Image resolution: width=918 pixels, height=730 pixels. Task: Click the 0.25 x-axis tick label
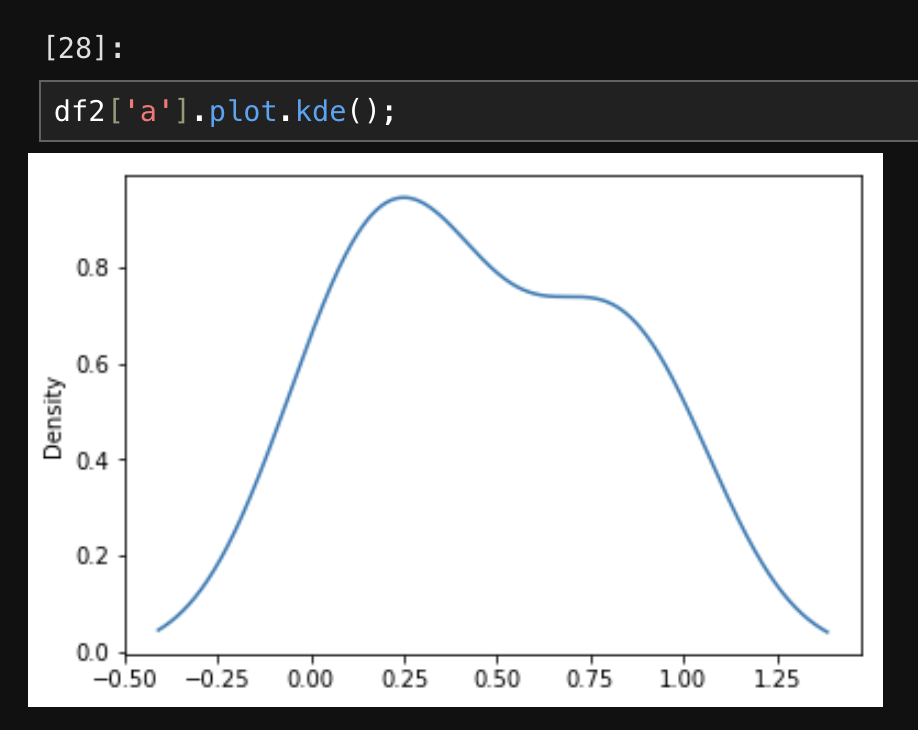click(405, 680)
